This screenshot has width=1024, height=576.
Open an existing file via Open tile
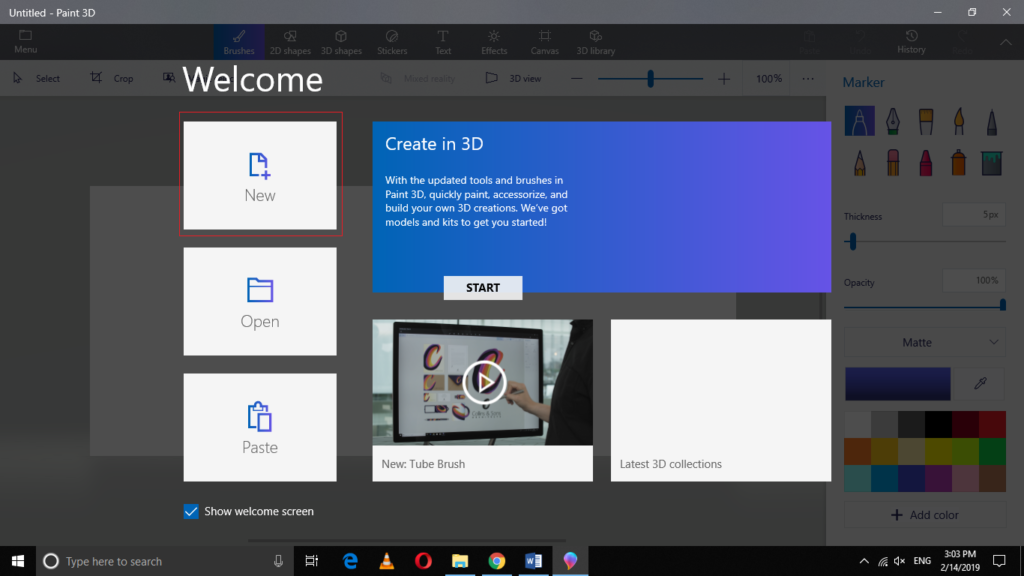tap(260, 301)
